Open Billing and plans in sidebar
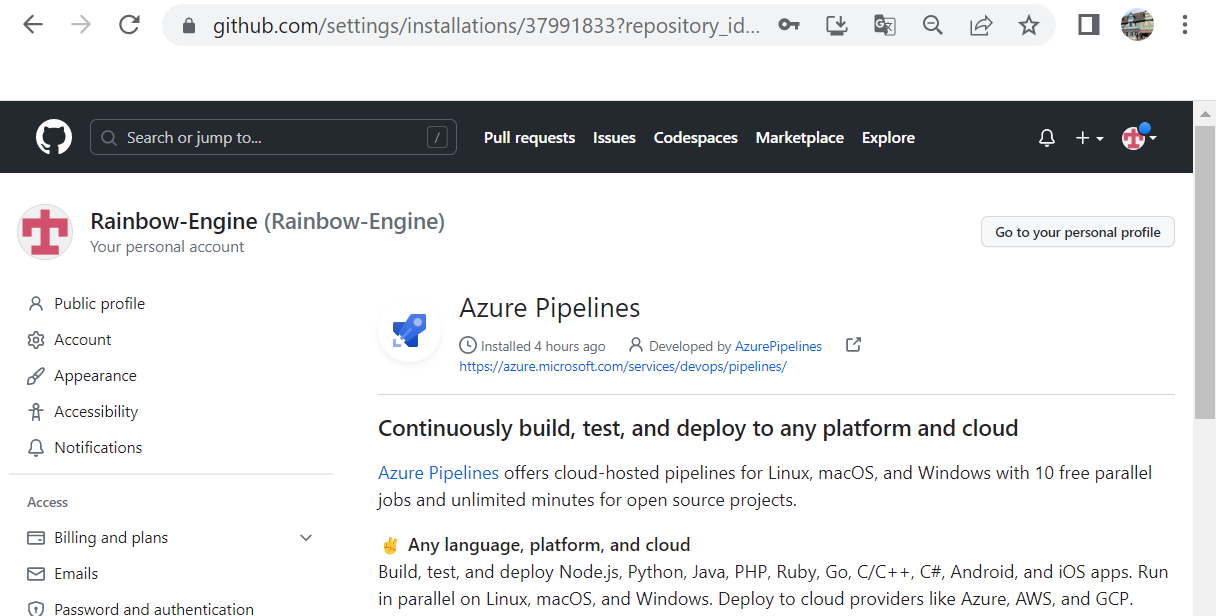 tap(111, 538)
